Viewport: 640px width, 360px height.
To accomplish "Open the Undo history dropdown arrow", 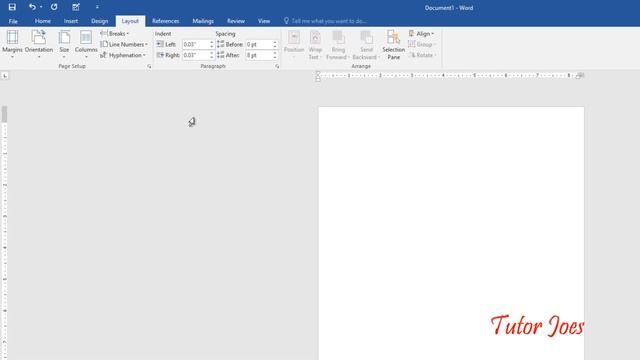I will tap(41, 7).
